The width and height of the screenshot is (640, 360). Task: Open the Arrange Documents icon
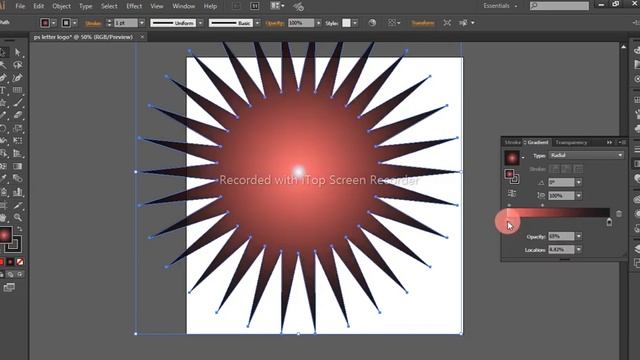click(277, 6)
